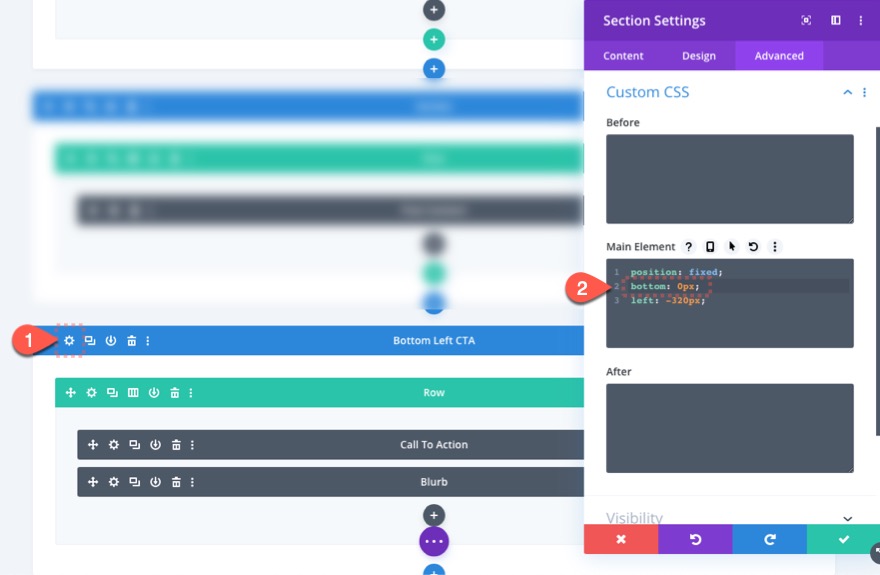The height and width of the screenshot is (575, 880).
Task: Click Call To Action module settings gear
Action: [x=114, y=445]
